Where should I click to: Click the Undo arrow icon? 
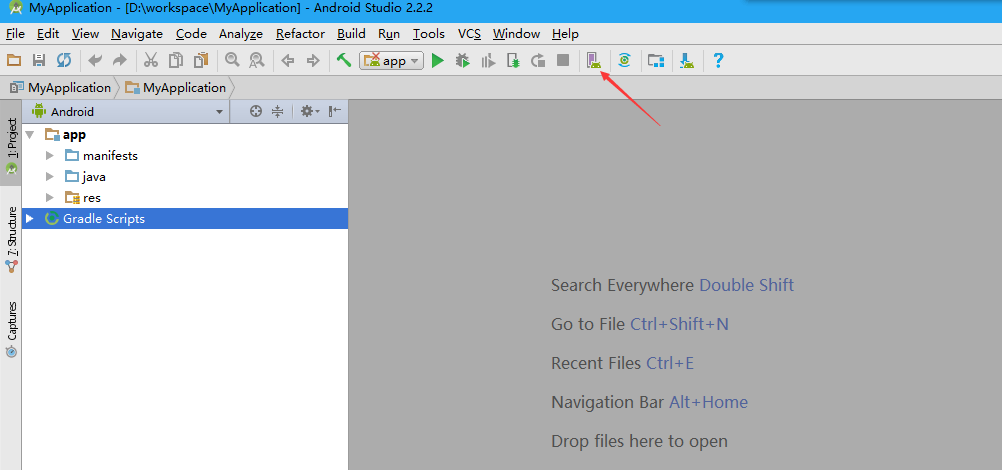point(95,61)
